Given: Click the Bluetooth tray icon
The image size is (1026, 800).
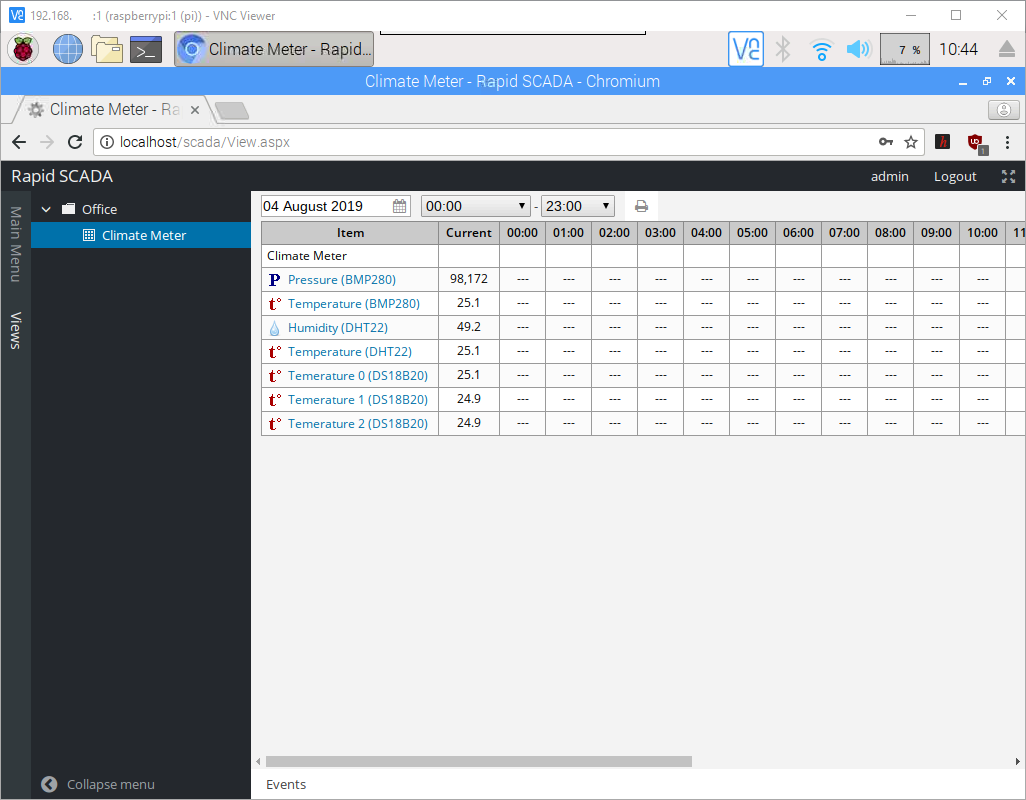Looking at the screenshot, I should tap(783, 49).
